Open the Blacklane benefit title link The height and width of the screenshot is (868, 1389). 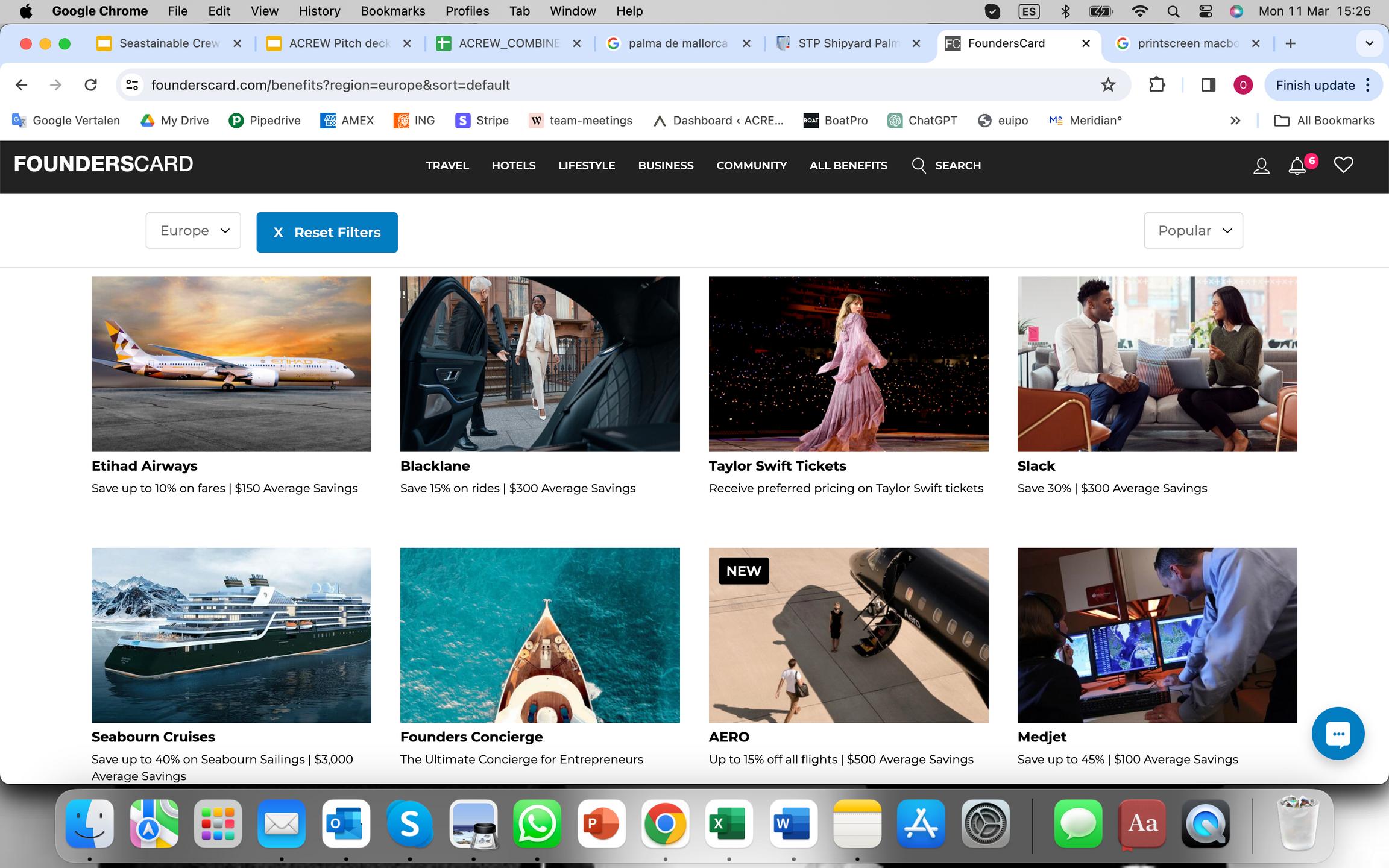pos(435,466)
